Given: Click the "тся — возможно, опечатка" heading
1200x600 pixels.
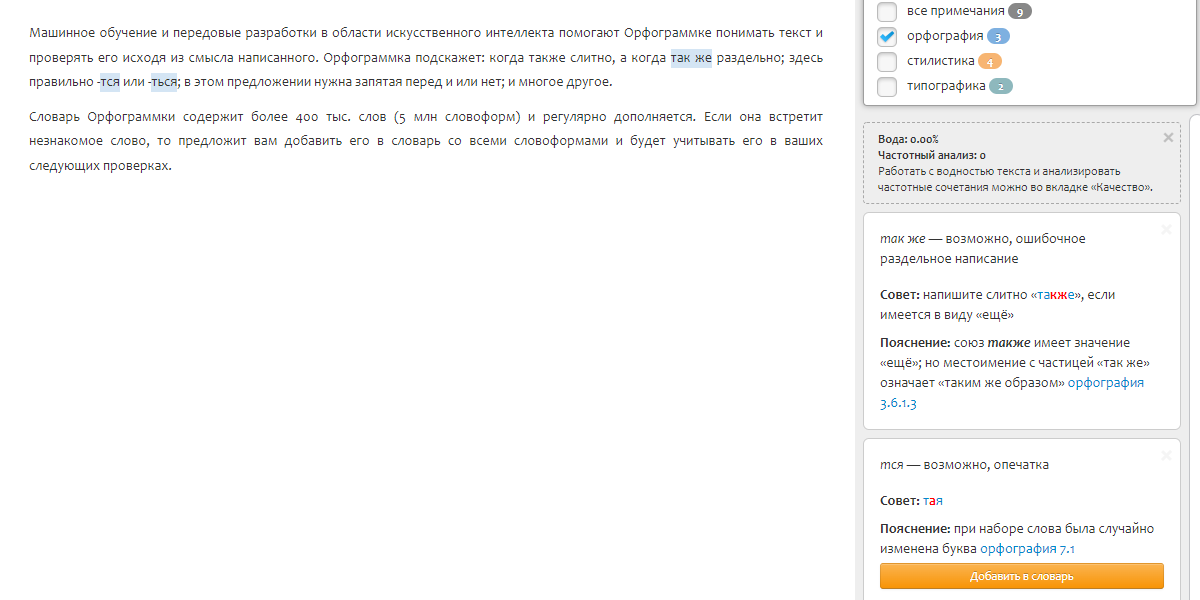Looking at the screenshot, I should pos(964,465).
